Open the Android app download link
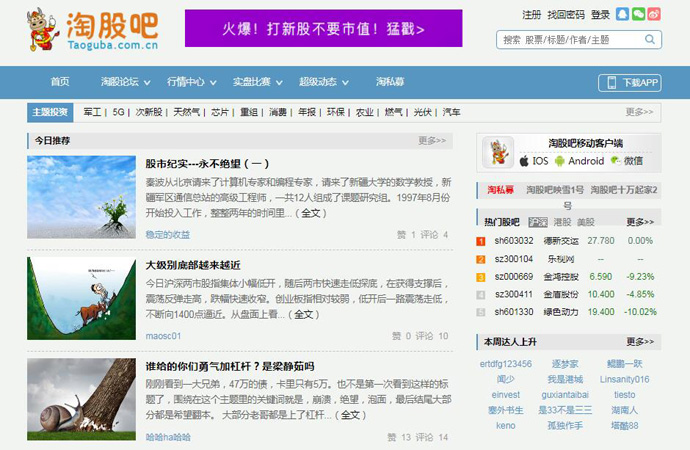 [579, 160]
